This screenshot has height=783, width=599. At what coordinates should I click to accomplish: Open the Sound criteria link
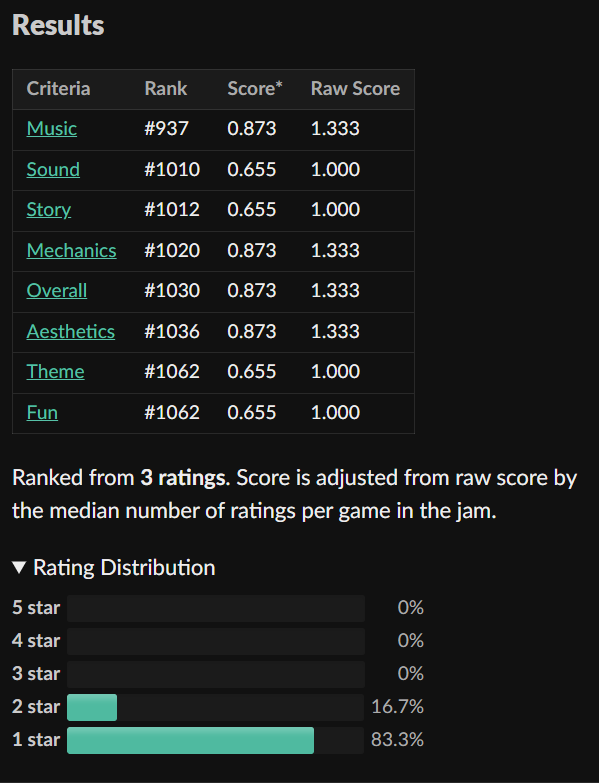click(53, 169)
